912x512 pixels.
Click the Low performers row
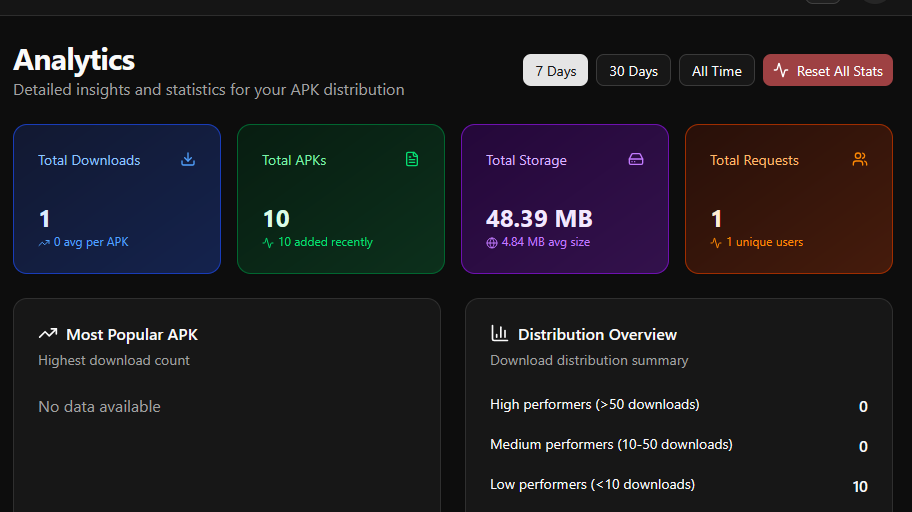click(x=678, y=485)
